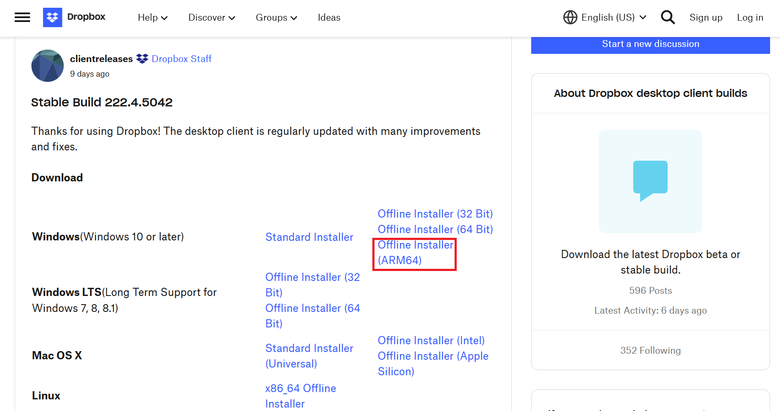
Task: Click Windows (Windows 10 or later) label
Action: (108, 236)
